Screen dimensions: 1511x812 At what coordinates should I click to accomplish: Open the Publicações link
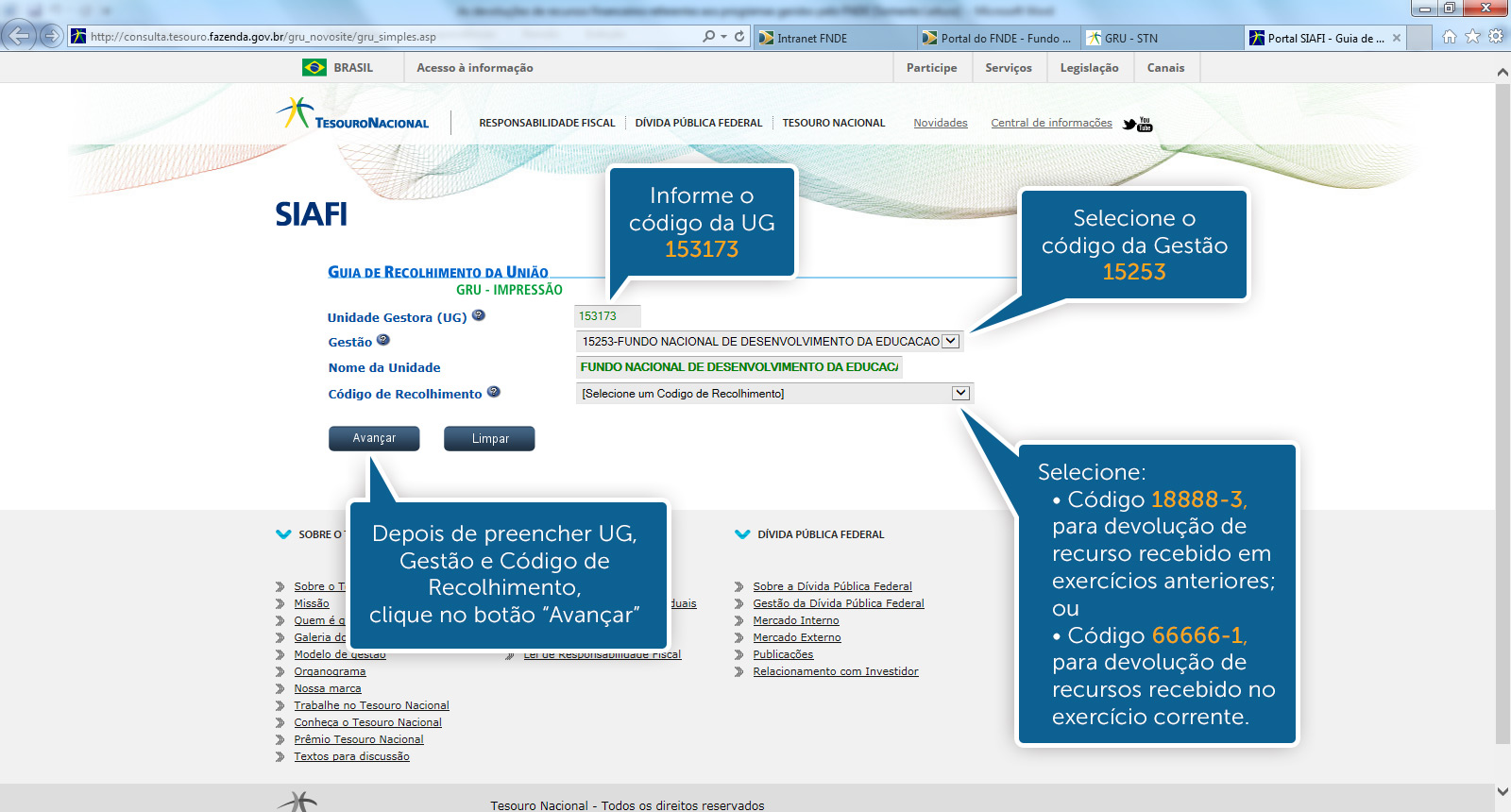(x=783, y=654)
